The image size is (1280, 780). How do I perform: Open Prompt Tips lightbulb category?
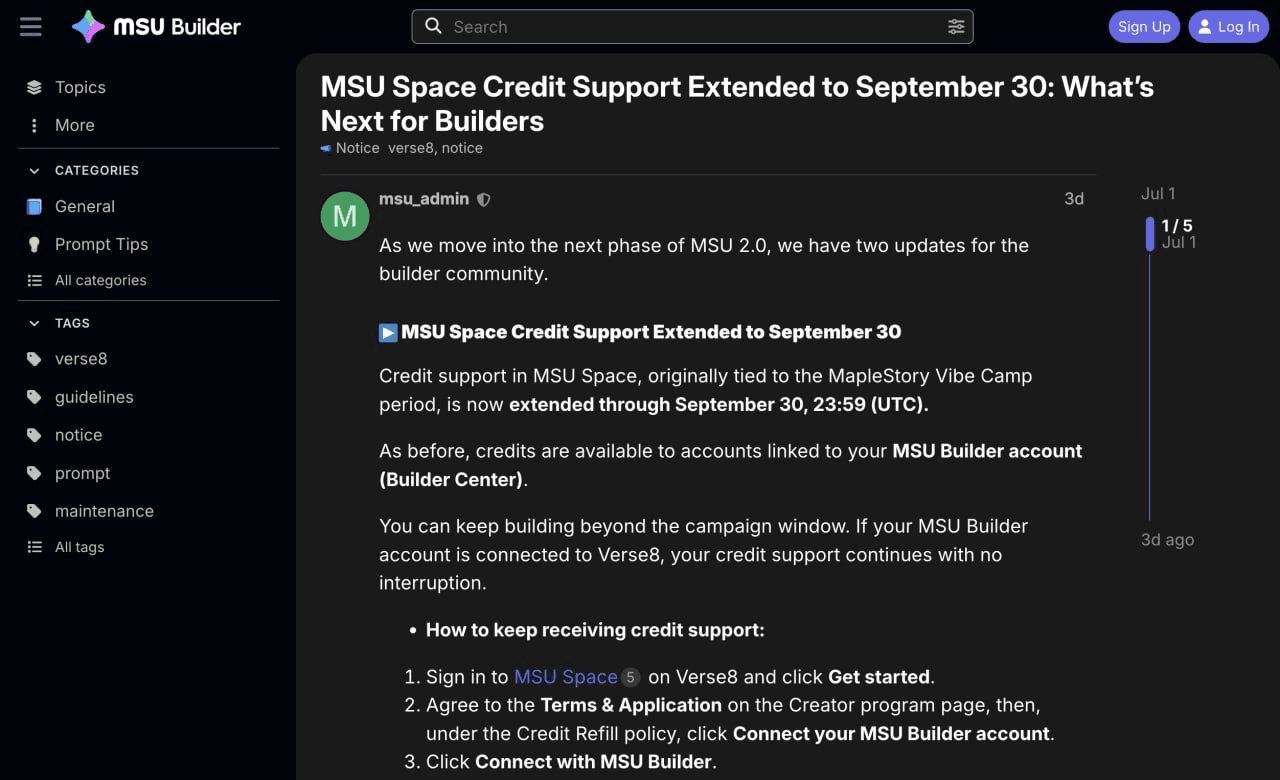pyautogui.click(x=34, y=244)
